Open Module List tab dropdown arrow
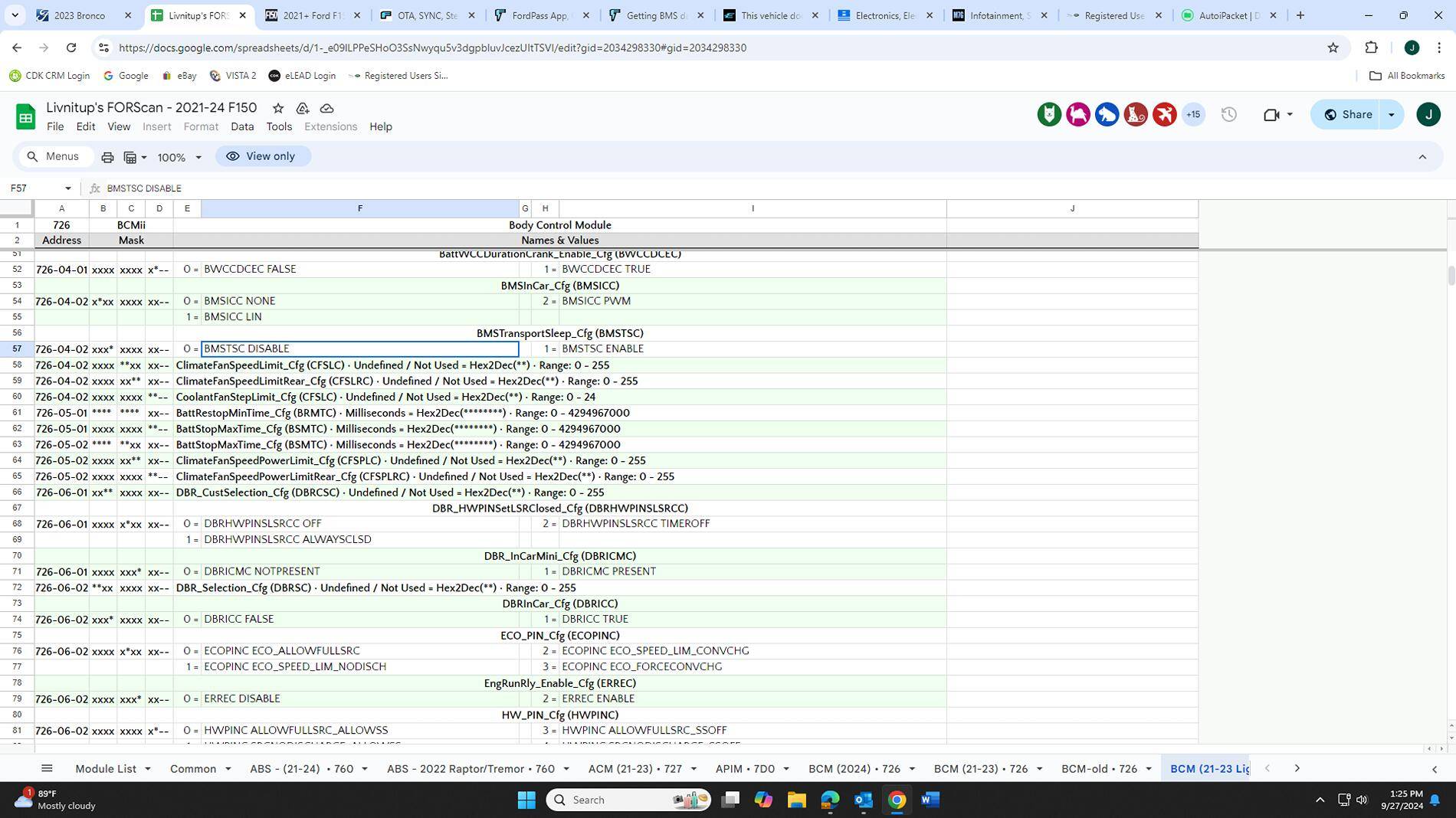The image size is (1456, 818). click(148, 769)
